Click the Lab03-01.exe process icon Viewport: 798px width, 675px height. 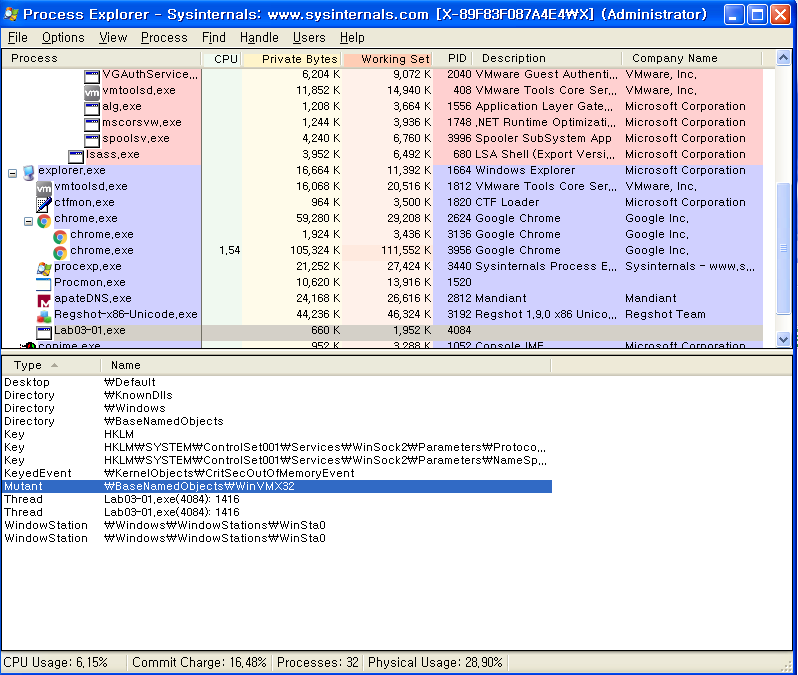44,332
